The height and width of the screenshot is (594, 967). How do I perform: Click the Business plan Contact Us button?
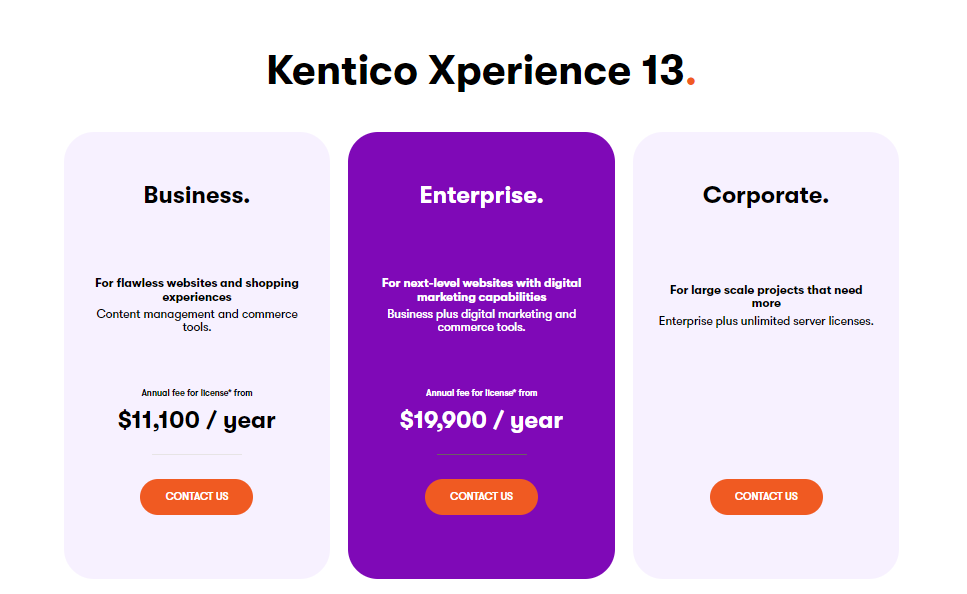196,497
